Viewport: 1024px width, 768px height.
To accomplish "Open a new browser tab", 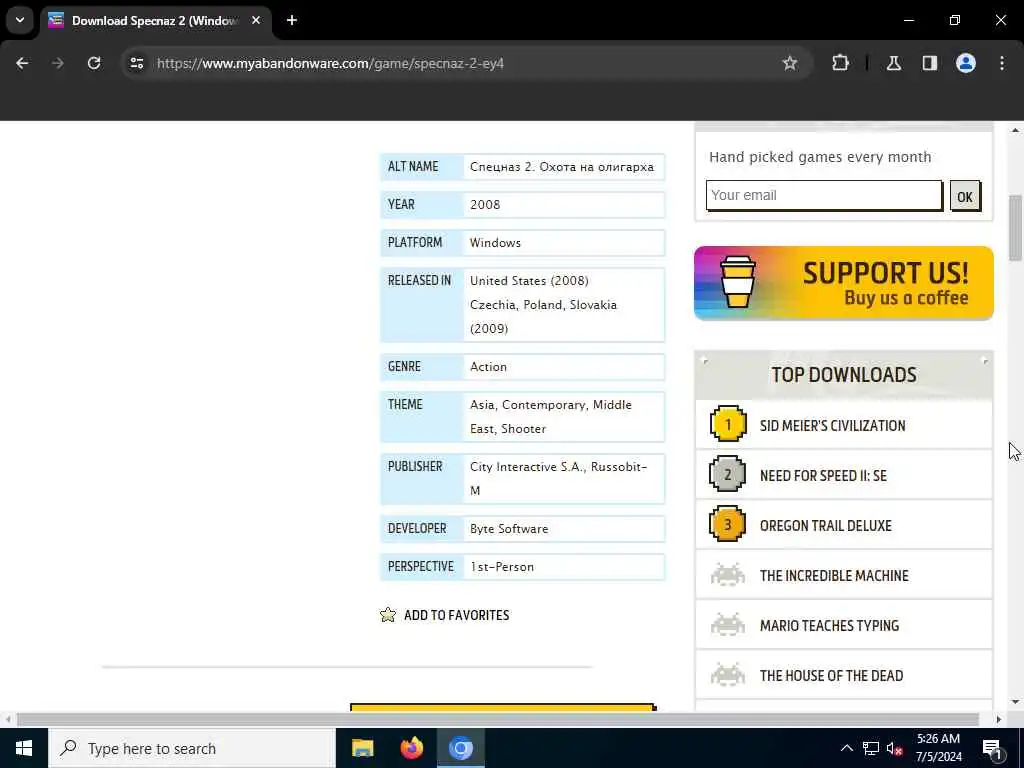I will point(292,20).
